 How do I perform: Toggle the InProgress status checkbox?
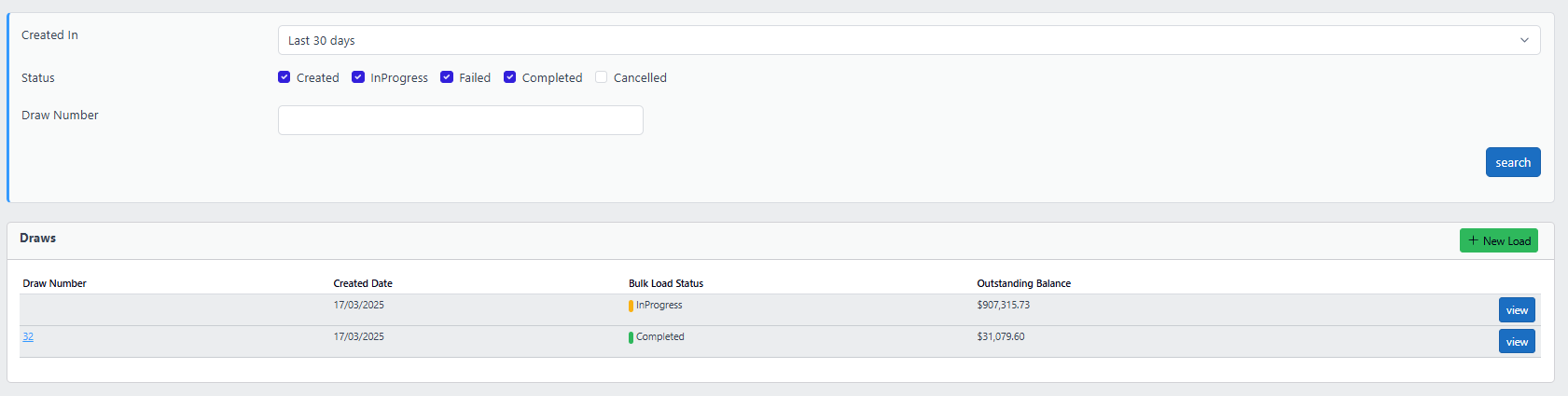point(358,77)
